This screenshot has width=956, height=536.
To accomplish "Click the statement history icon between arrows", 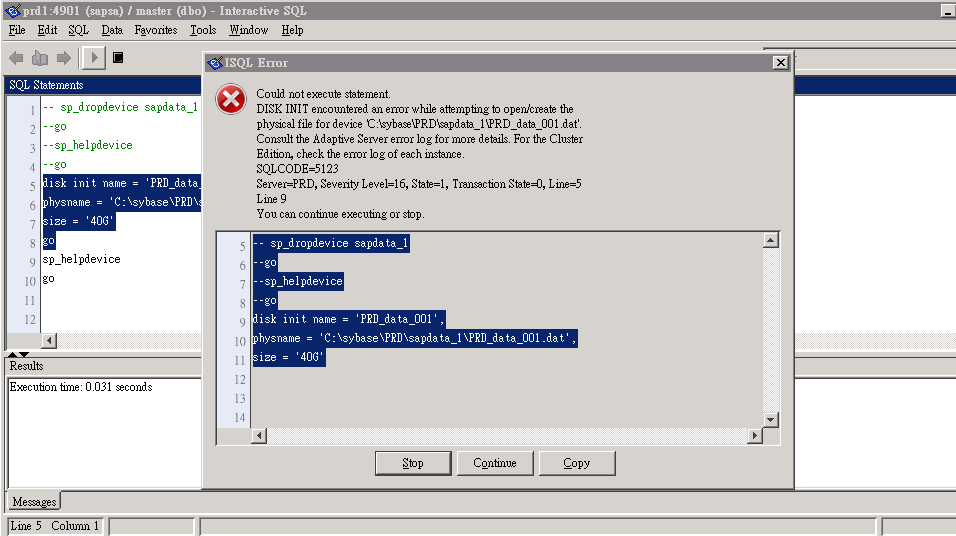I will click(40, 58).
